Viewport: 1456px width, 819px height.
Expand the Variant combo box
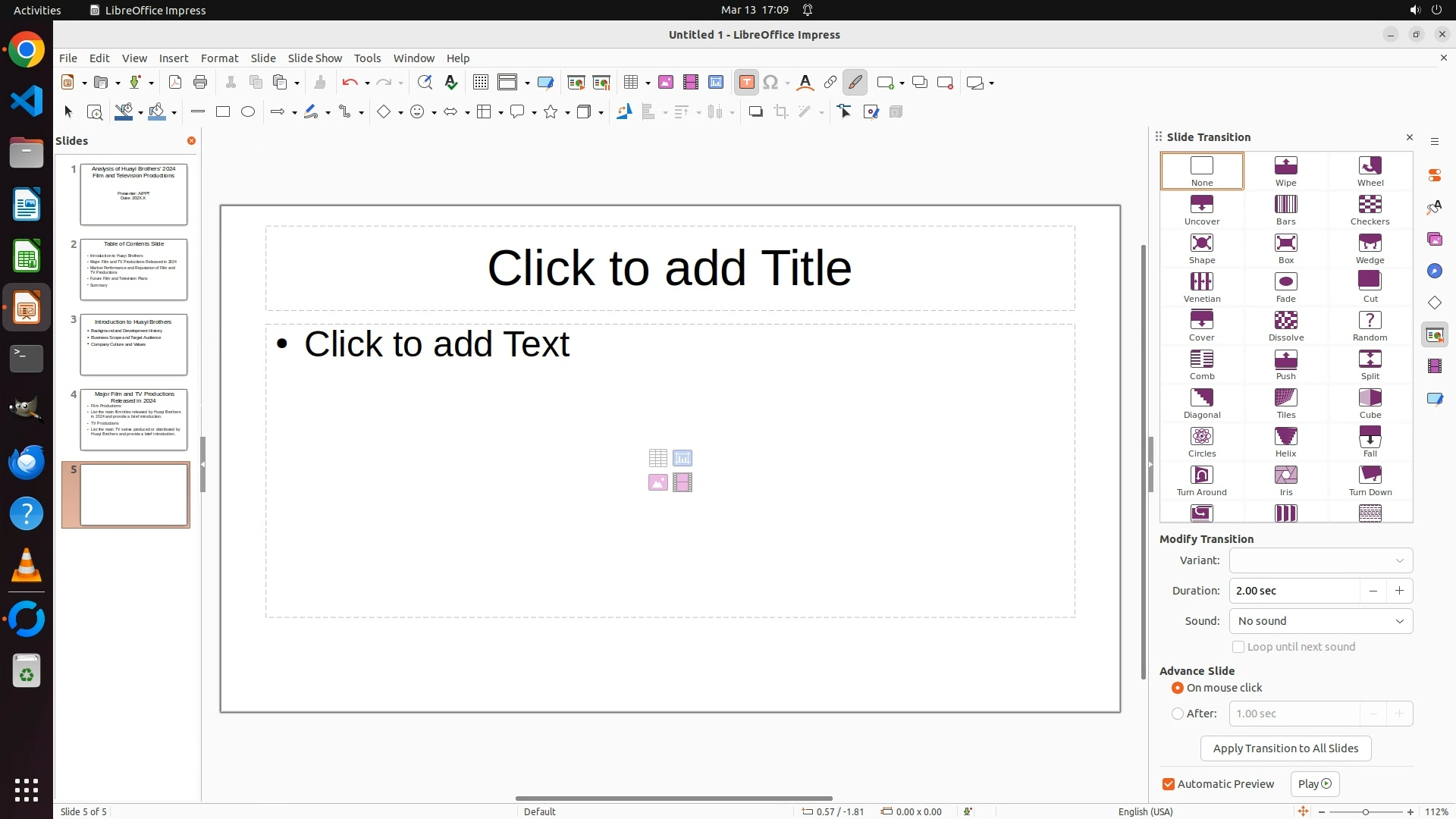(x=1320, y=560)
